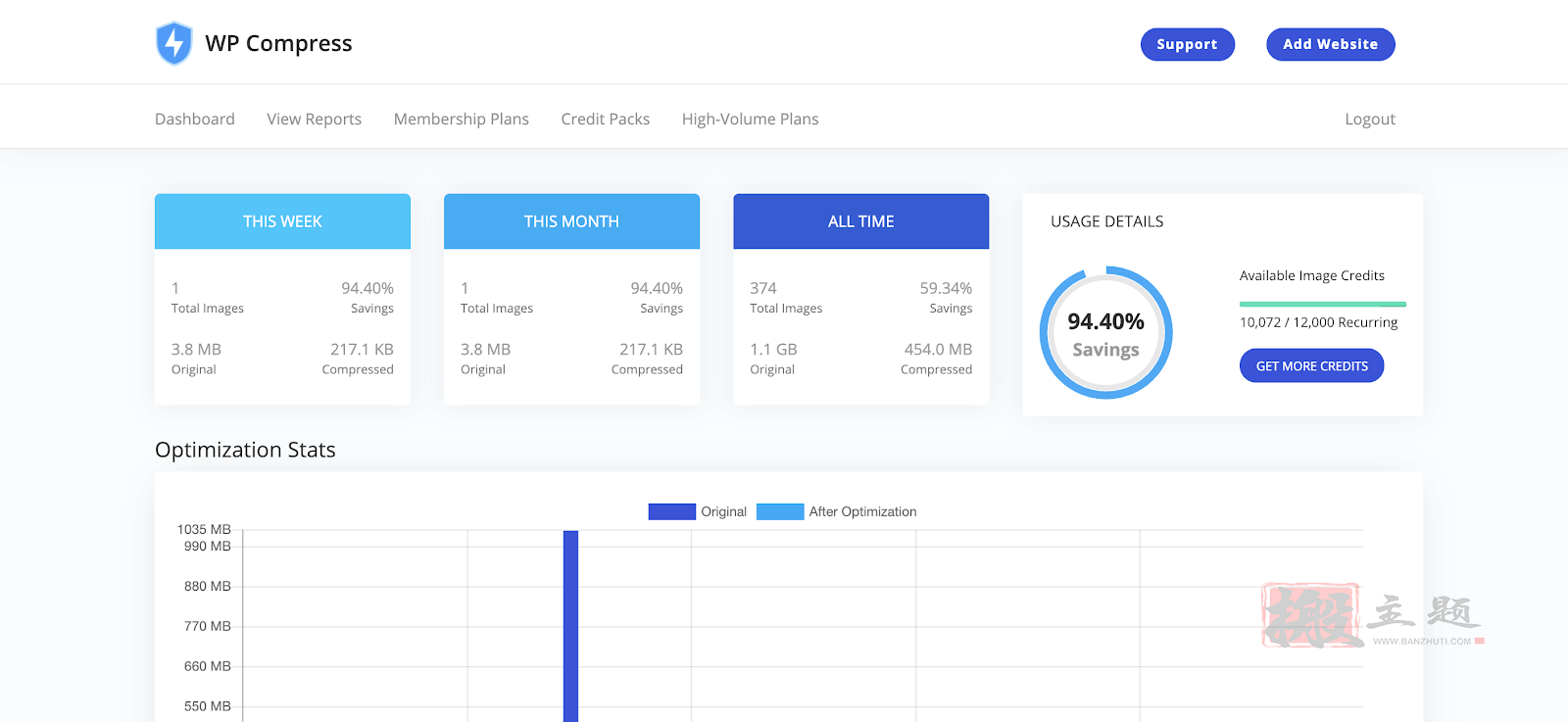
Task: Click '10,072 / 12,000 Recurring' text
Action: tap(1319, 322)
